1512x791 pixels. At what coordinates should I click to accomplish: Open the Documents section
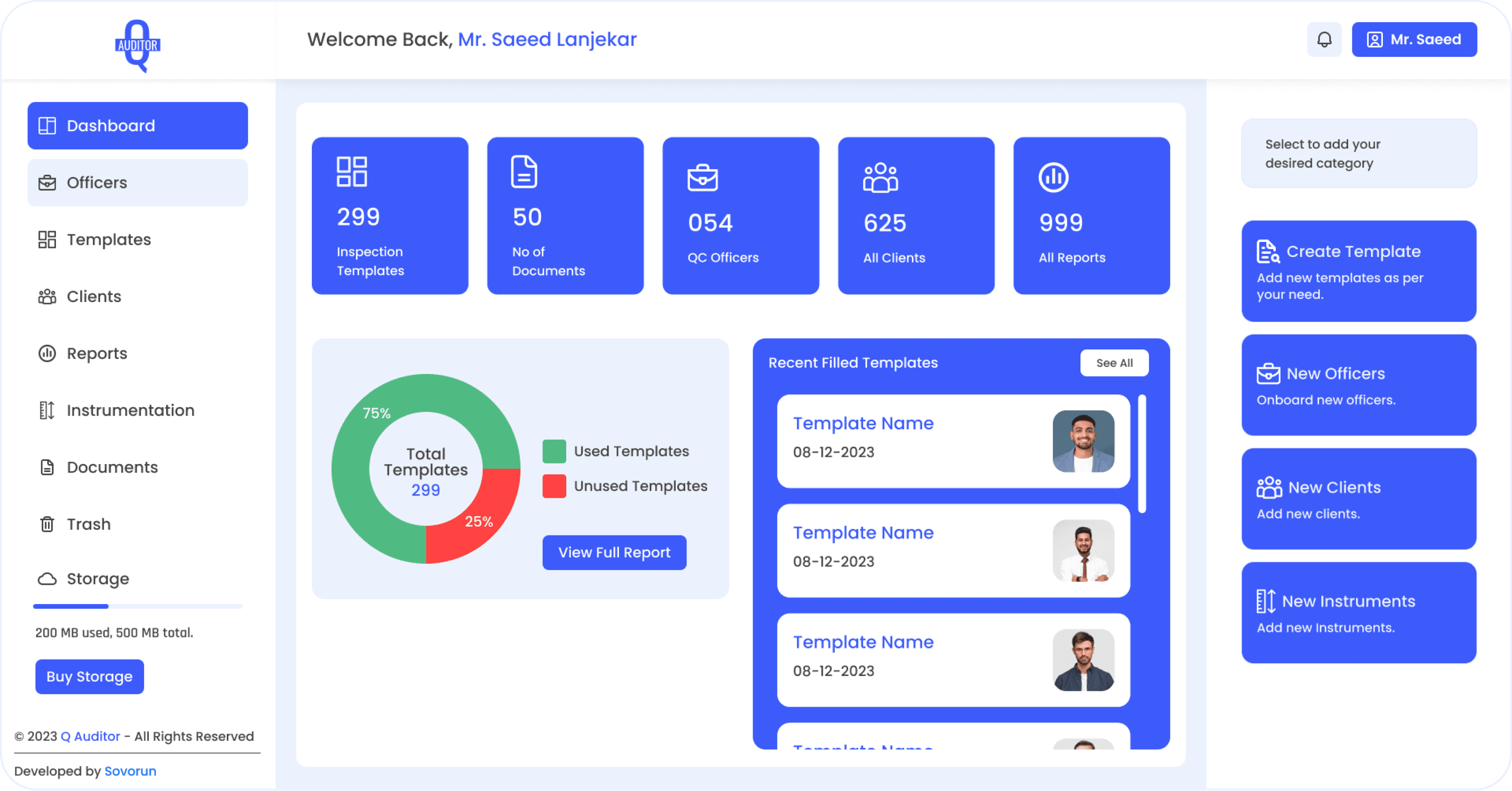tap(137, 467)
